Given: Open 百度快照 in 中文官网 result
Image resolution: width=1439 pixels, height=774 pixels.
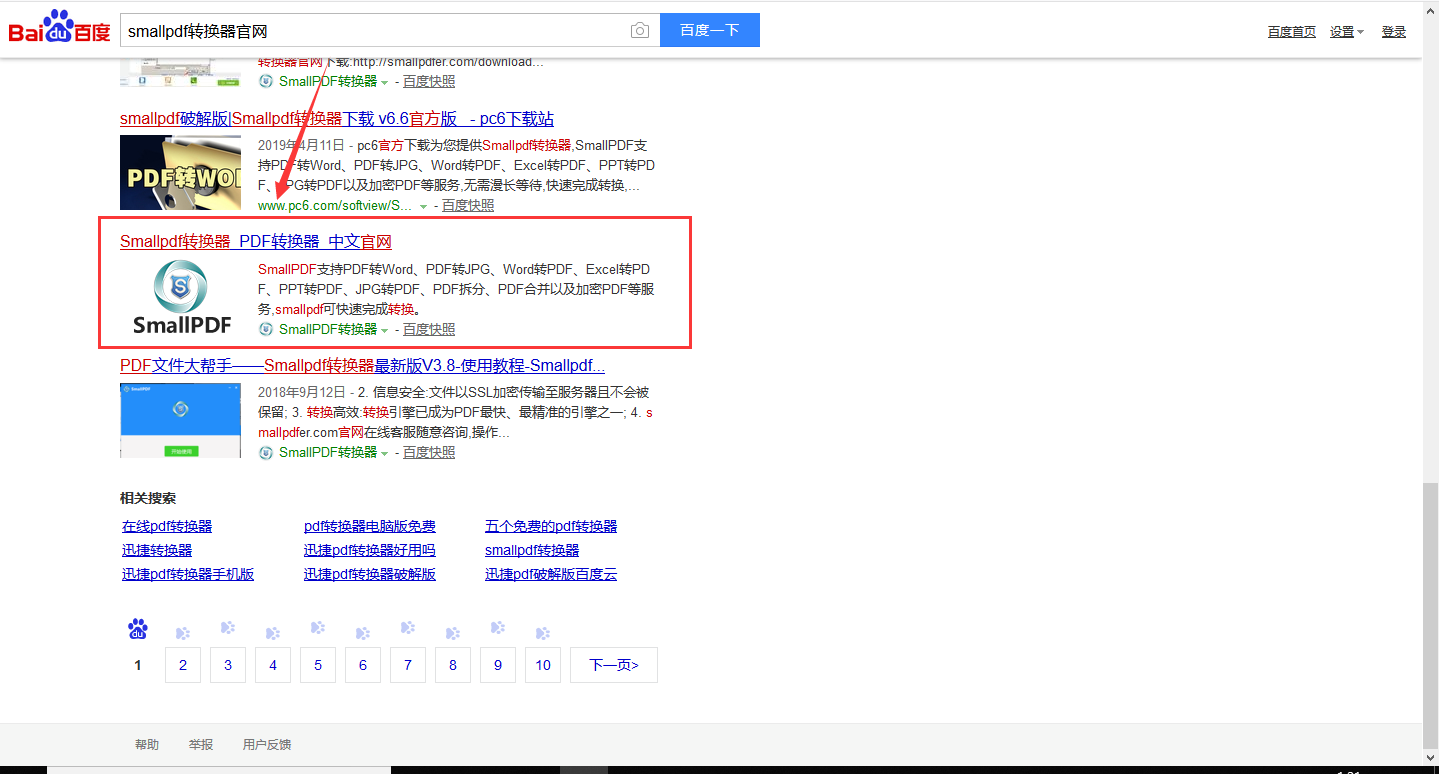Looking at the screenshot, I should coord(429,329).
